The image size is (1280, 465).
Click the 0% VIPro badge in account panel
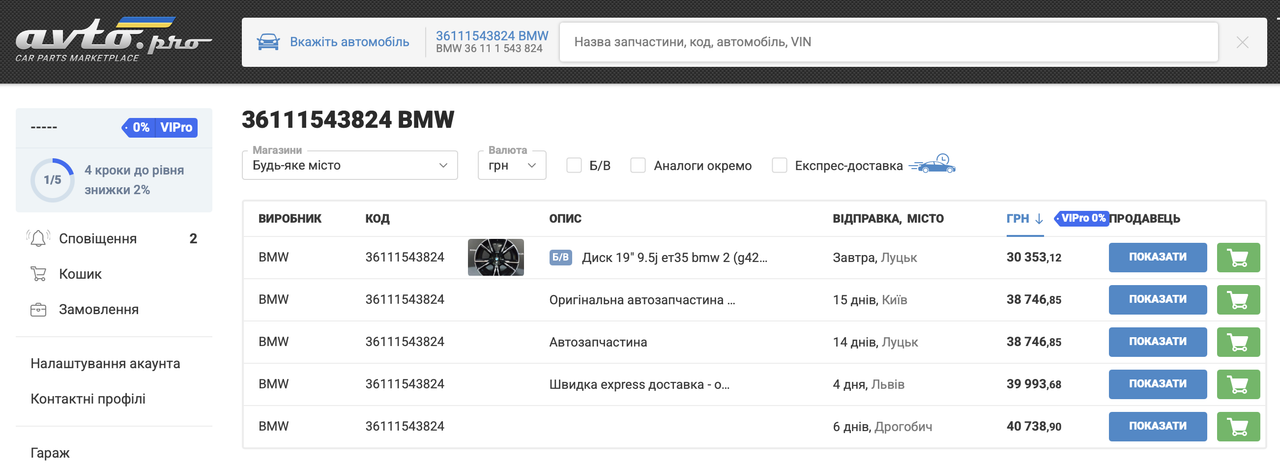(160, 127)
